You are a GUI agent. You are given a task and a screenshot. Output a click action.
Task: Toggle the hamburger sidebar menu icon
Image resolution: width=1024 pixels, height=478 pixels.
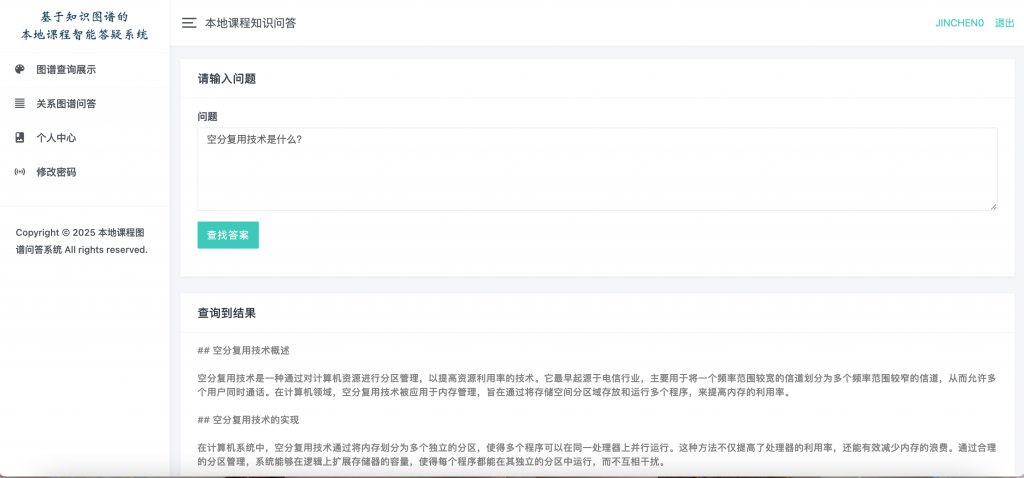coord(189,23)
